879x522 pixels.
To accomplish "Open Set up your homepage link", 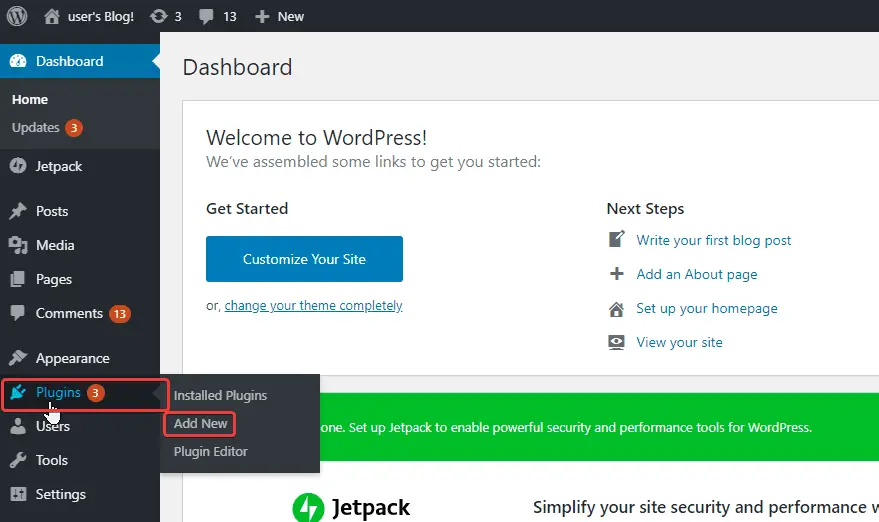I will tap(707, 308).
